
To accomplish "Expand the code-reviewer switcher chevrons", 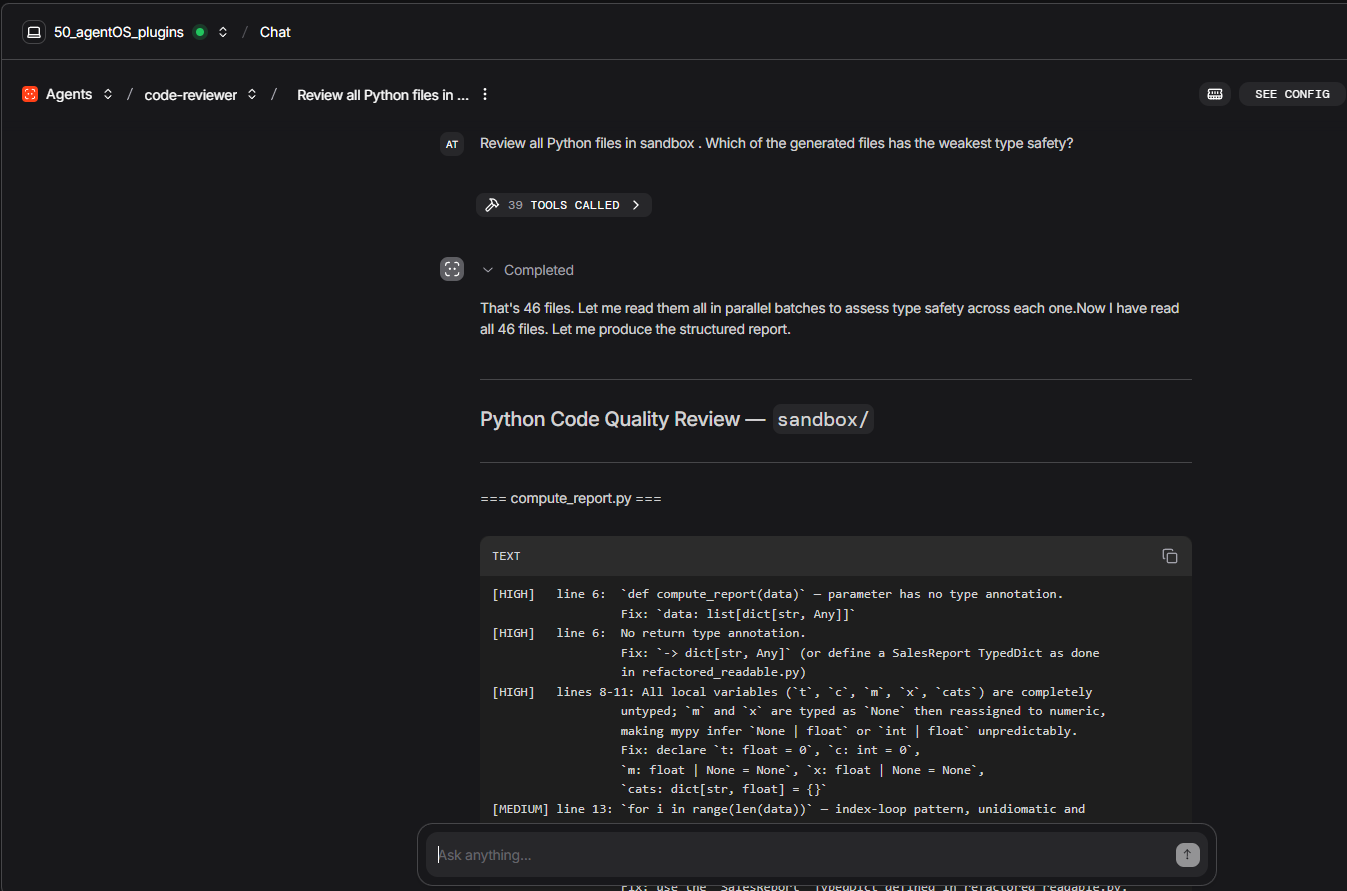I will 252,94.
